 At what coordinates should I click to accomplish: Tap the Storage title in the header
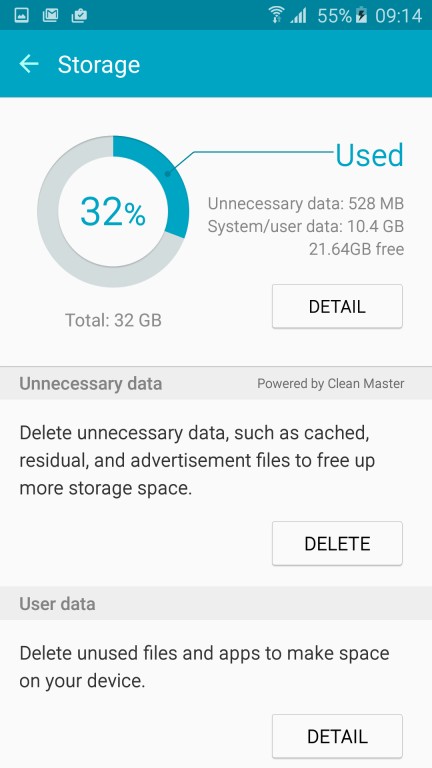click(99, 65)
